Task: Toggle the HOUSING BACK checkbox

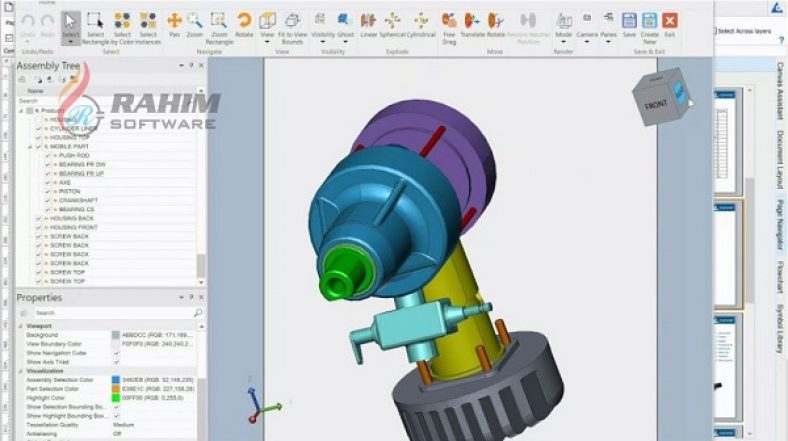Action: point(39,218)
